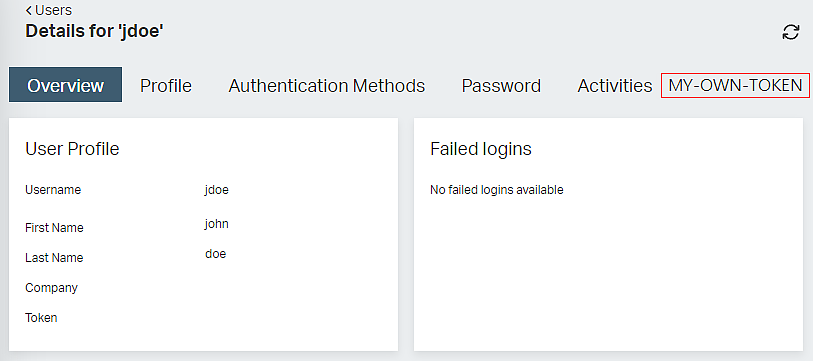This screenshot has height=361, width=813.
Task: Open the MY-OWN-TOKEN tab
Action: click(x=735, y=85)
